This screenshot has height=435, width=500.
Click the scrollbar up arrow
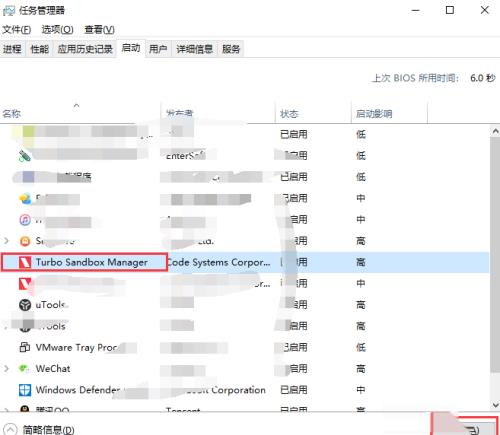[495, 131]
